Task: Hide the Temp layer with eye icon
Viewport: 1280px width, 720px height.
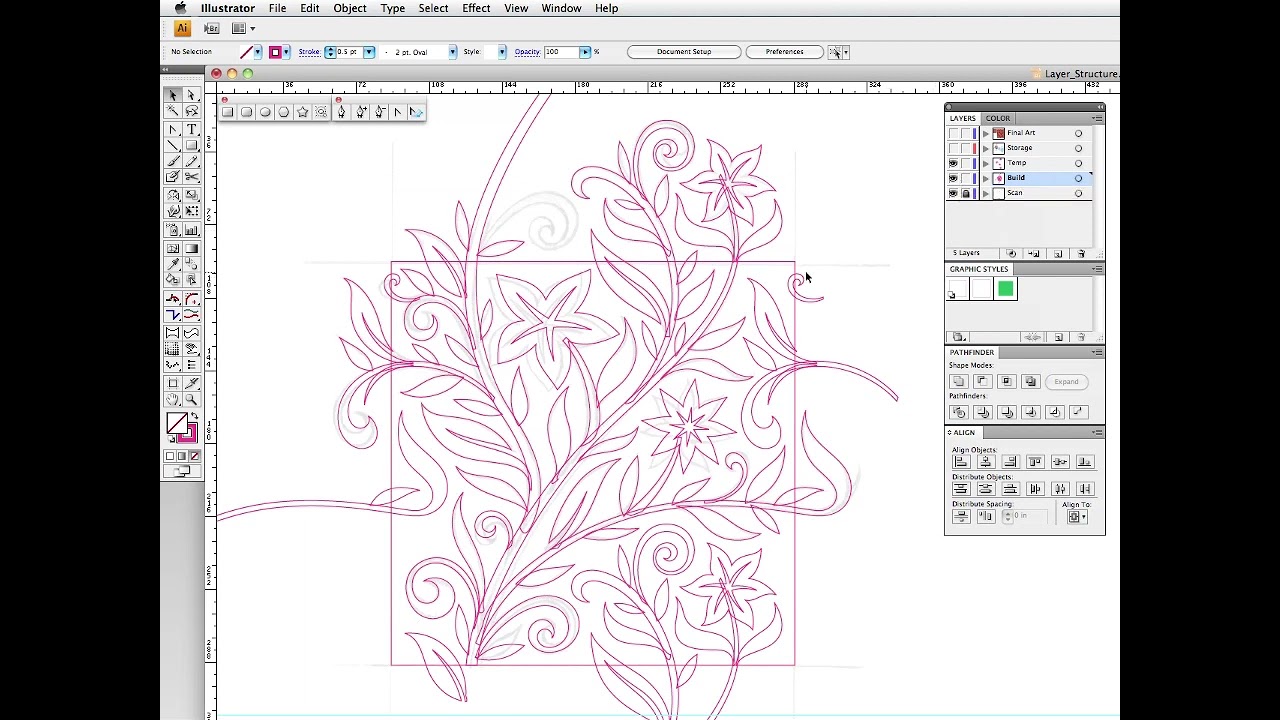Action: [x=953, y=163]
